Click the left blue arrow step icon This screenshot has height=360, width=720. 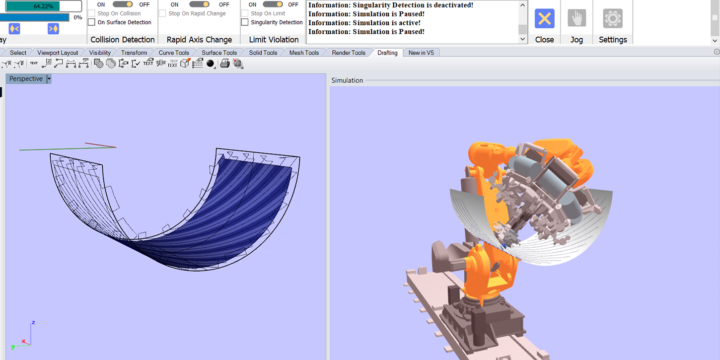click(x=14, y=28)
